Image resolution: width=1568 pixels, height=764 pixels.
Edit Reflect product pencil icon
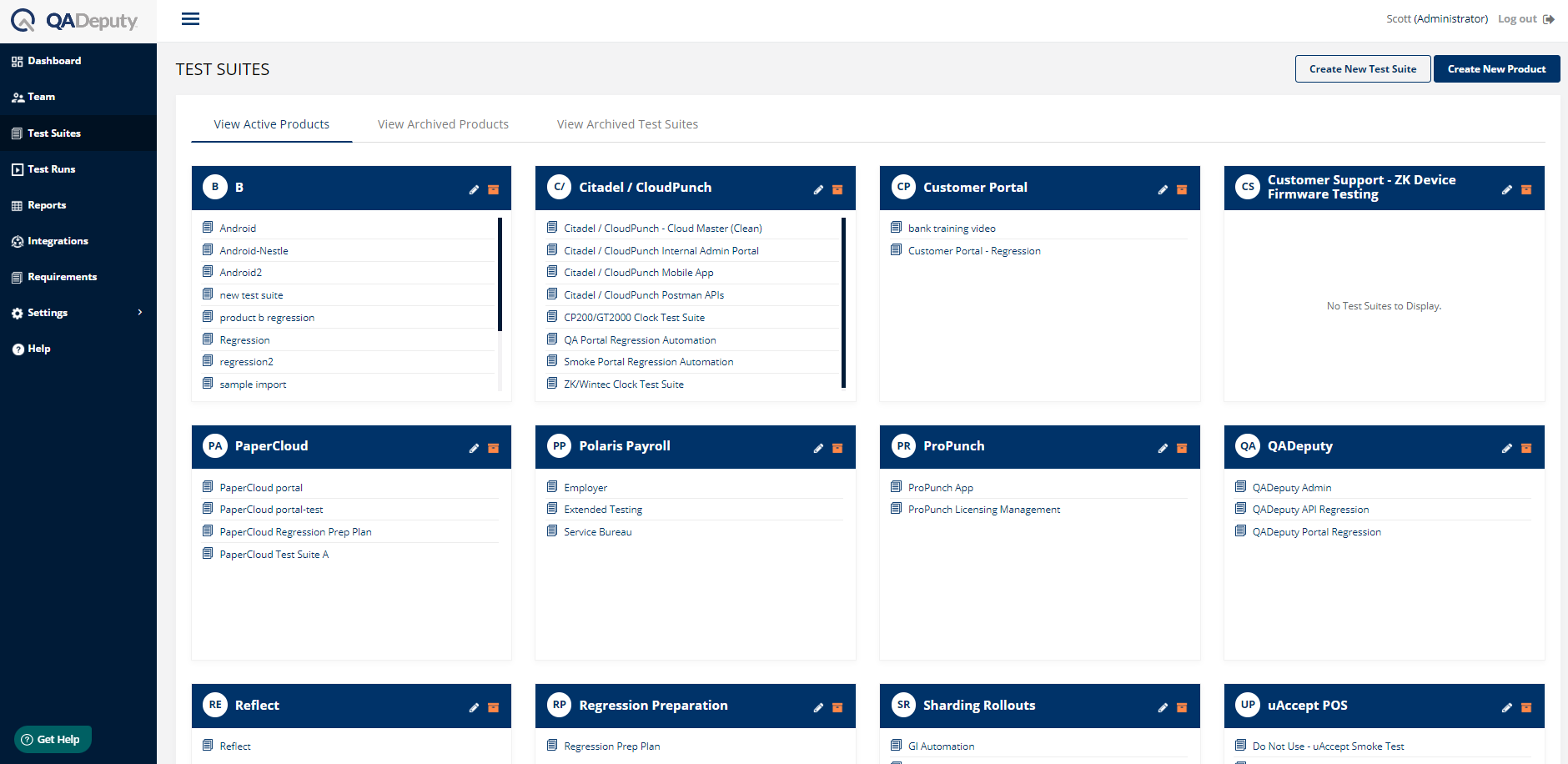coord(474,708)
